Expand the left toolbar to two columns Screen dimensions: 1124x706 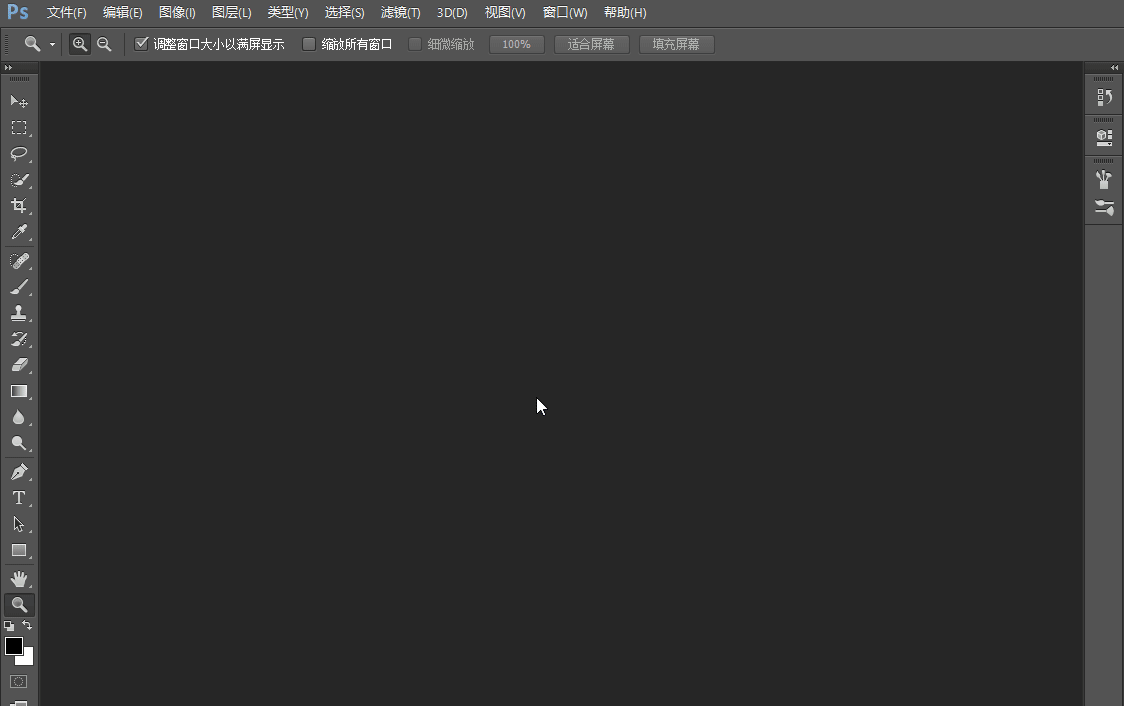9,67
